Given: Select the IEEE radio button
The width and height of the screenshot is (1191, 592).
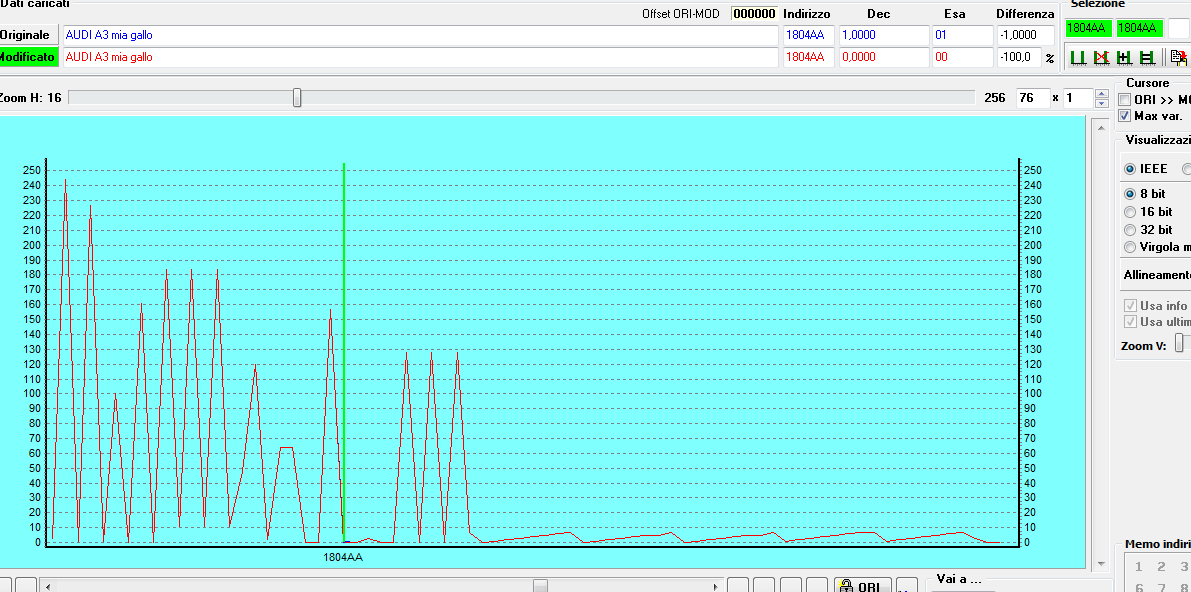Looking at the screenshot, I should click(1131, 169).
